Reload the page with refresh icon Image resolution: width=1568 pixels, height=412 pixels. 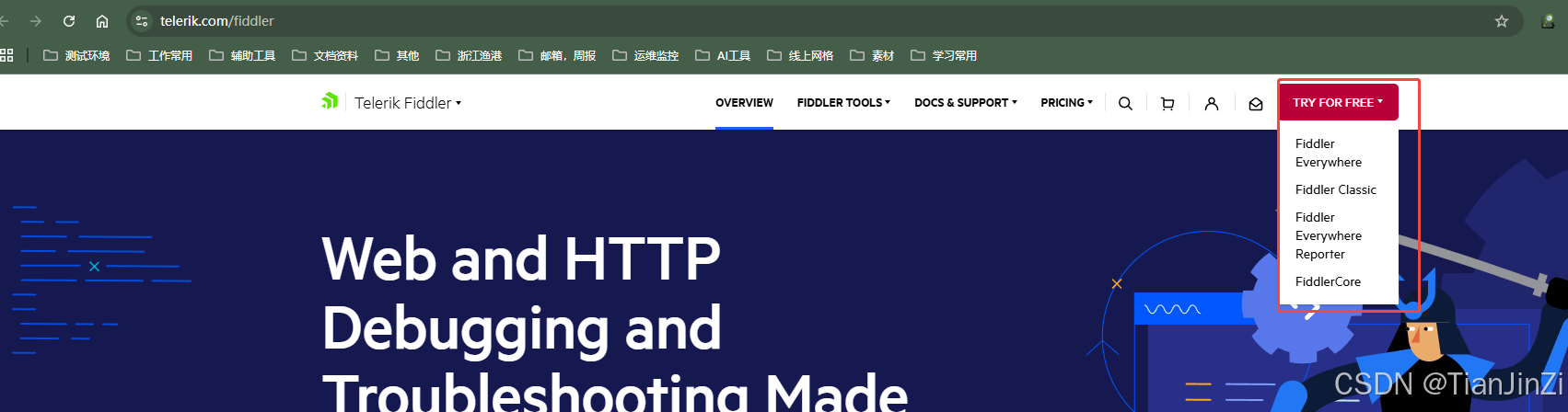[x=69, y=20]
